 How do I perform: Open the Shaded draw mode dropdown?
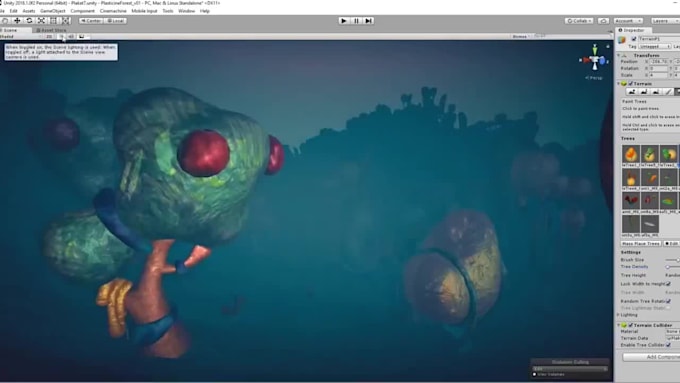[21, 36]
